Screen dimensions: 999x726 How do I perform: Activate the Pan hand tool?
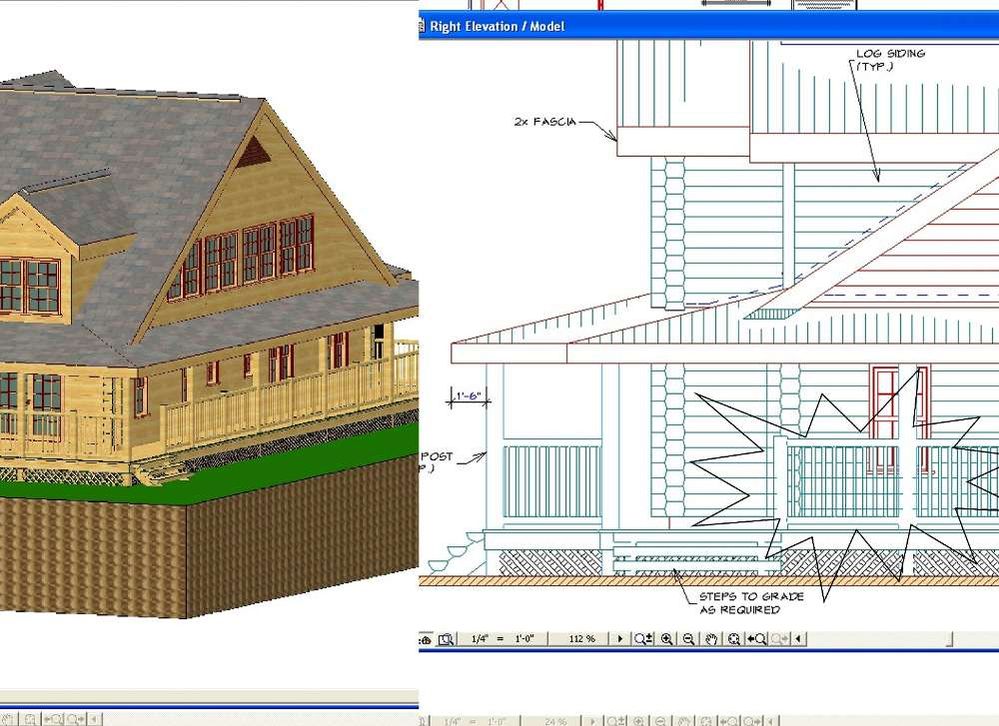712,639
